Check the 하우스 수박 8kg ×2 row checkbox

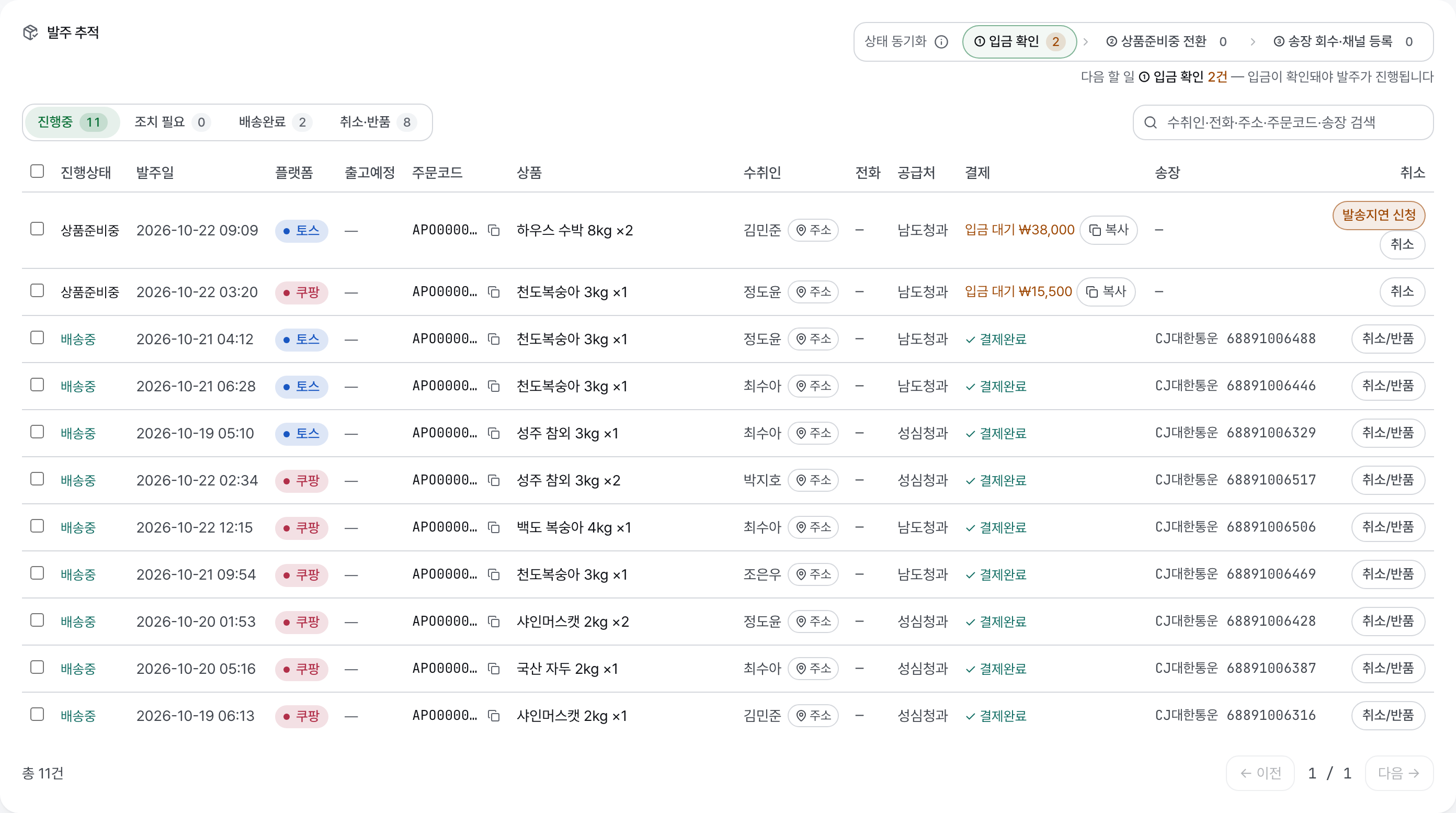[37, 229]
